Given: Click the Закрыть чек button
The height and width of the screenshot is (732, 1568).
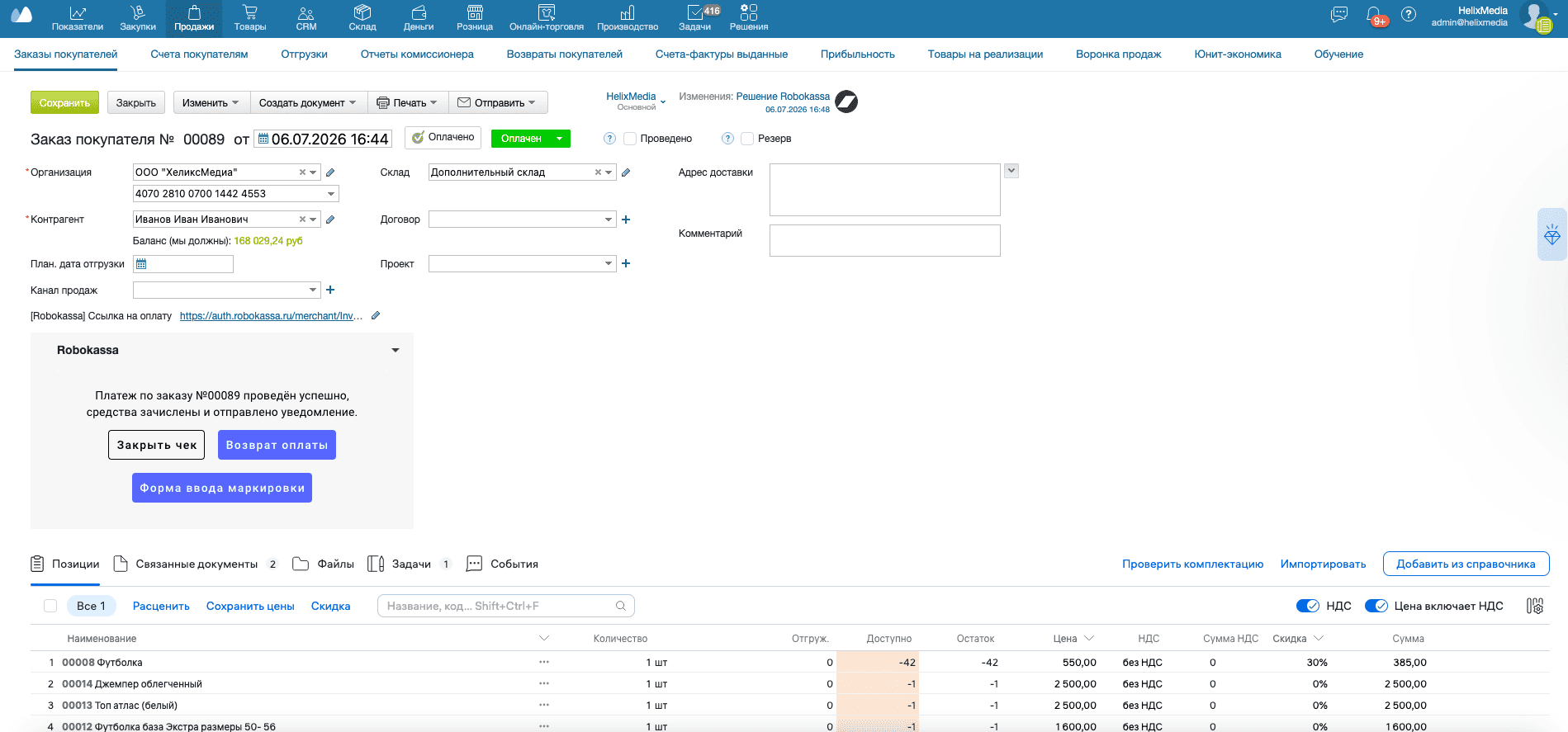Looking at the screenshot, I should 157,445.
